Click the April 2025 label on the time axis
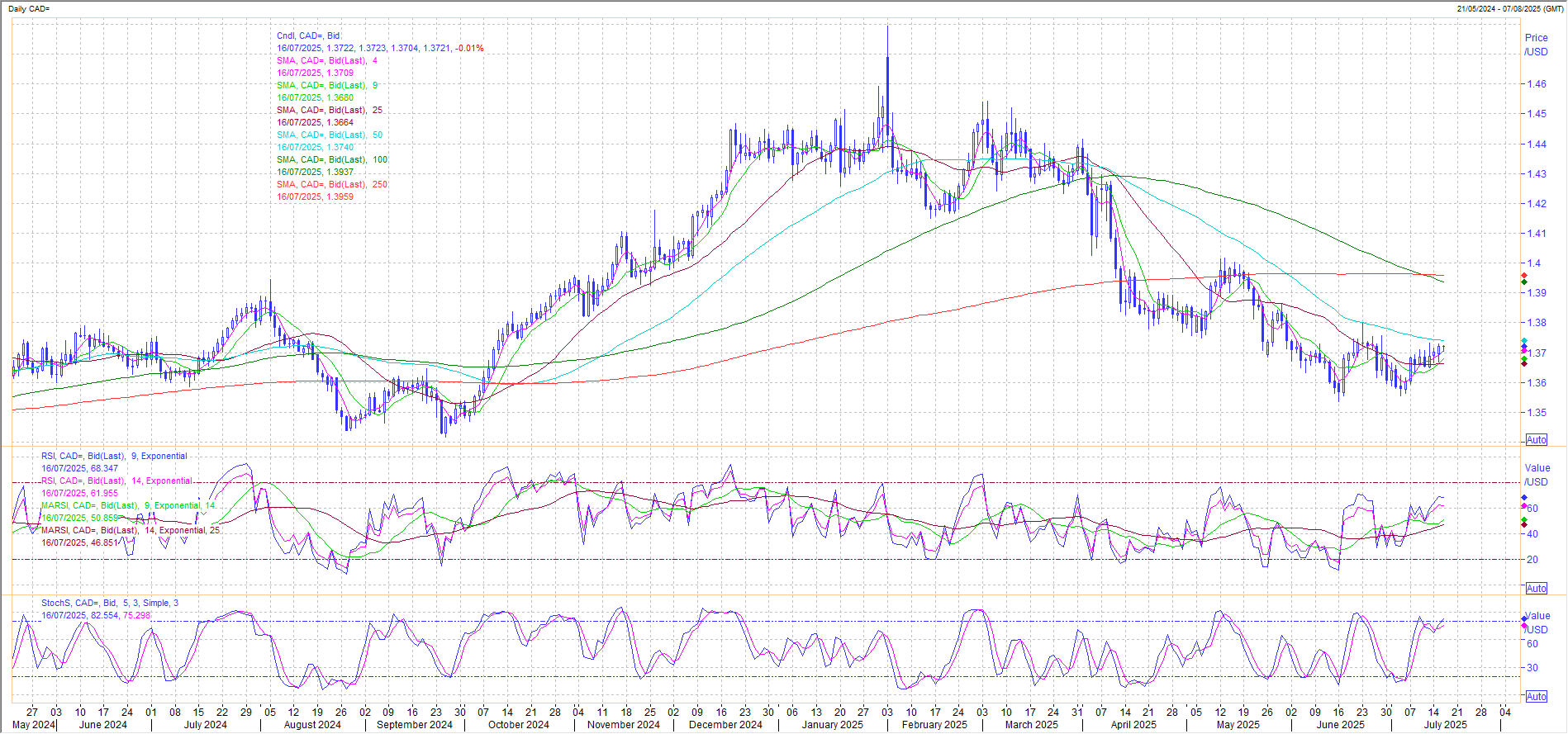1568x734 pixels. [x=1133, y=725]
